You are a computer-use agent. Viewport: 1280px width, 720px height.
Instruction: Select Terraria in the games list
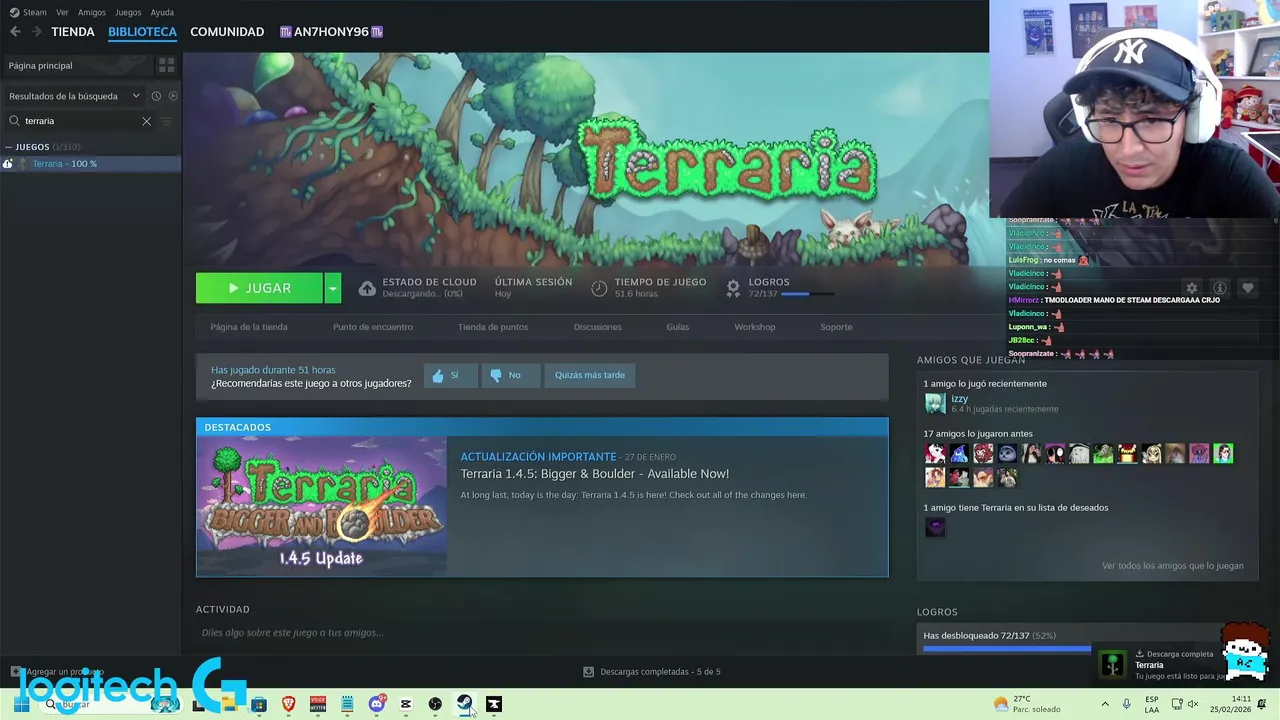[x=90, y=164]
